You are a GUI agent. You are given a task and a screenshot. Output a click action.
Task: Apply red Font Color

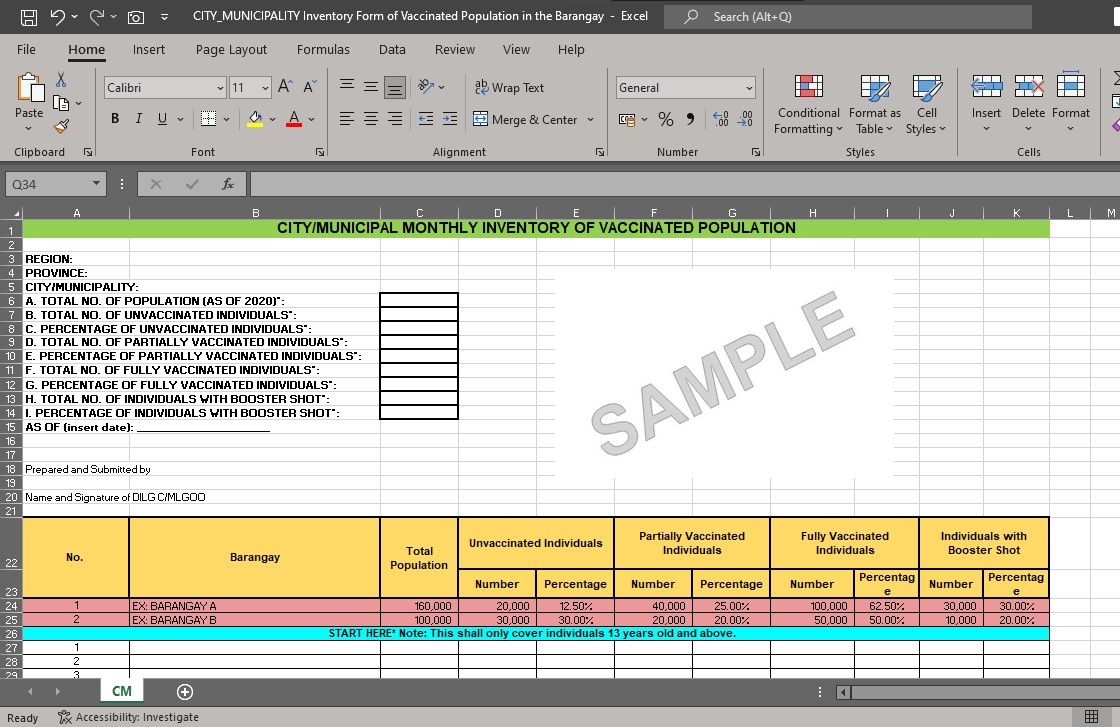[294, 119]
